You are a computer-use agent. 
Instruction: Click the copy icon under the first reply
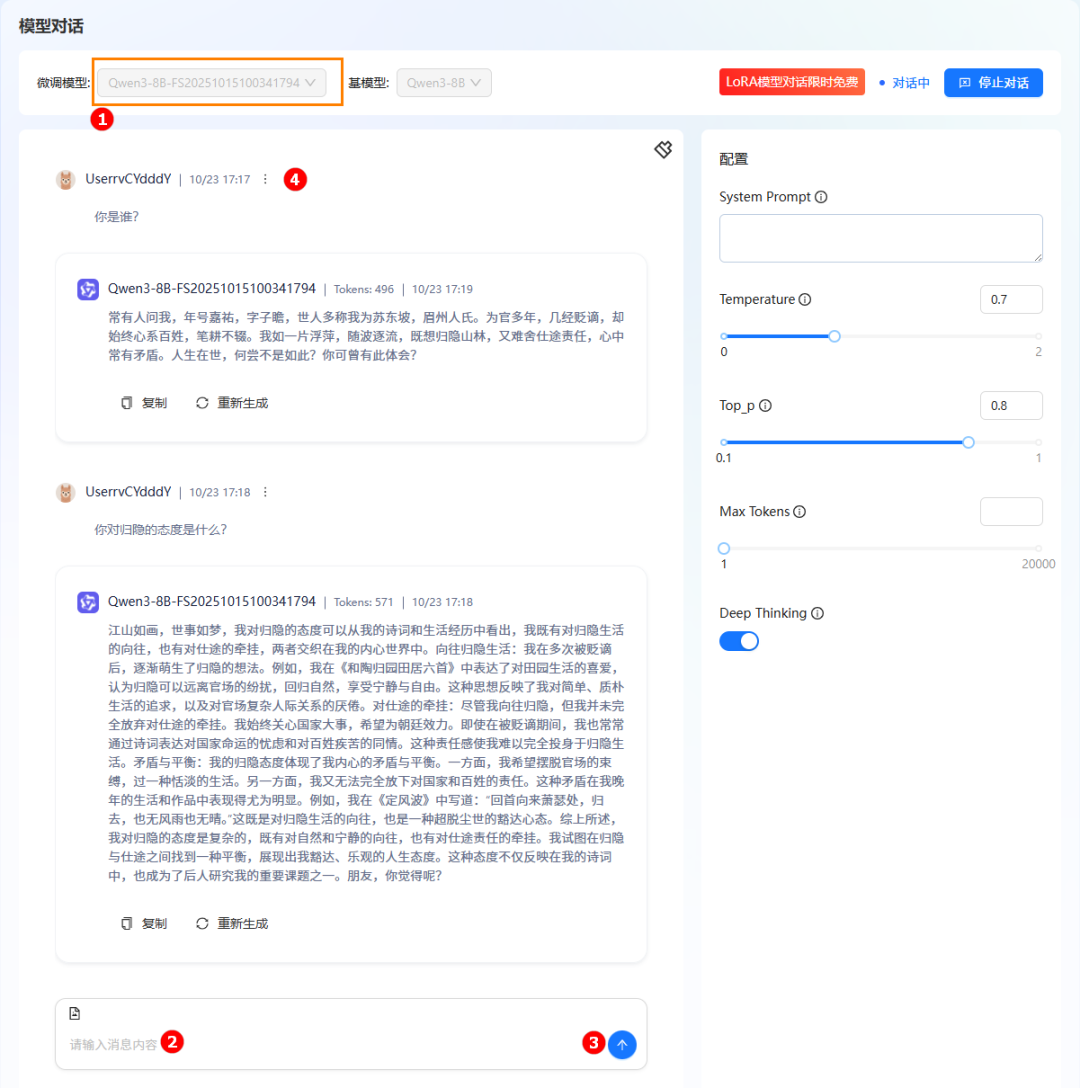[143, 402]
